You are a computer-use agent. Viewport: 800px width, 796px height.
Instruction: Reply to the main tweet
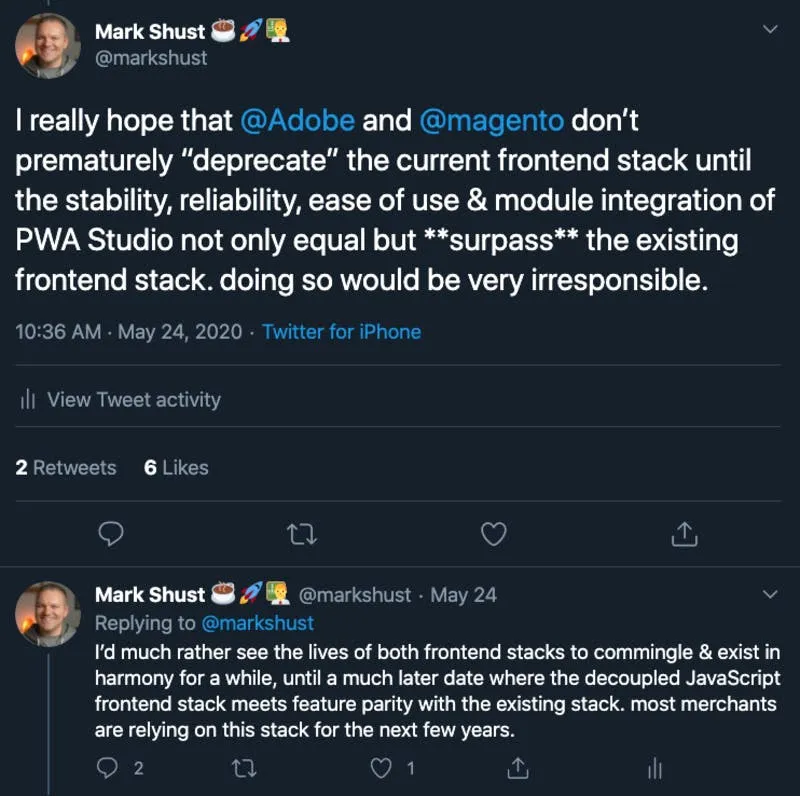(112, 535)
